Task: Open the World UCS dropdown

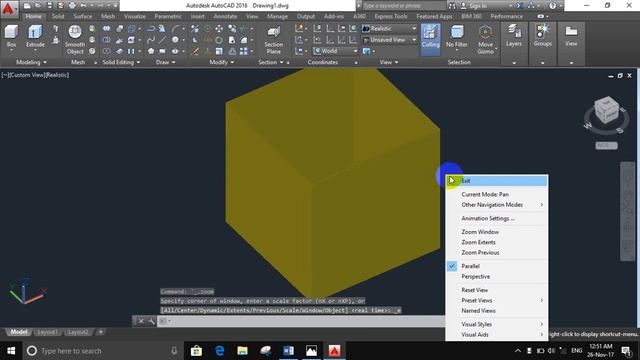Action: [336, 51]
